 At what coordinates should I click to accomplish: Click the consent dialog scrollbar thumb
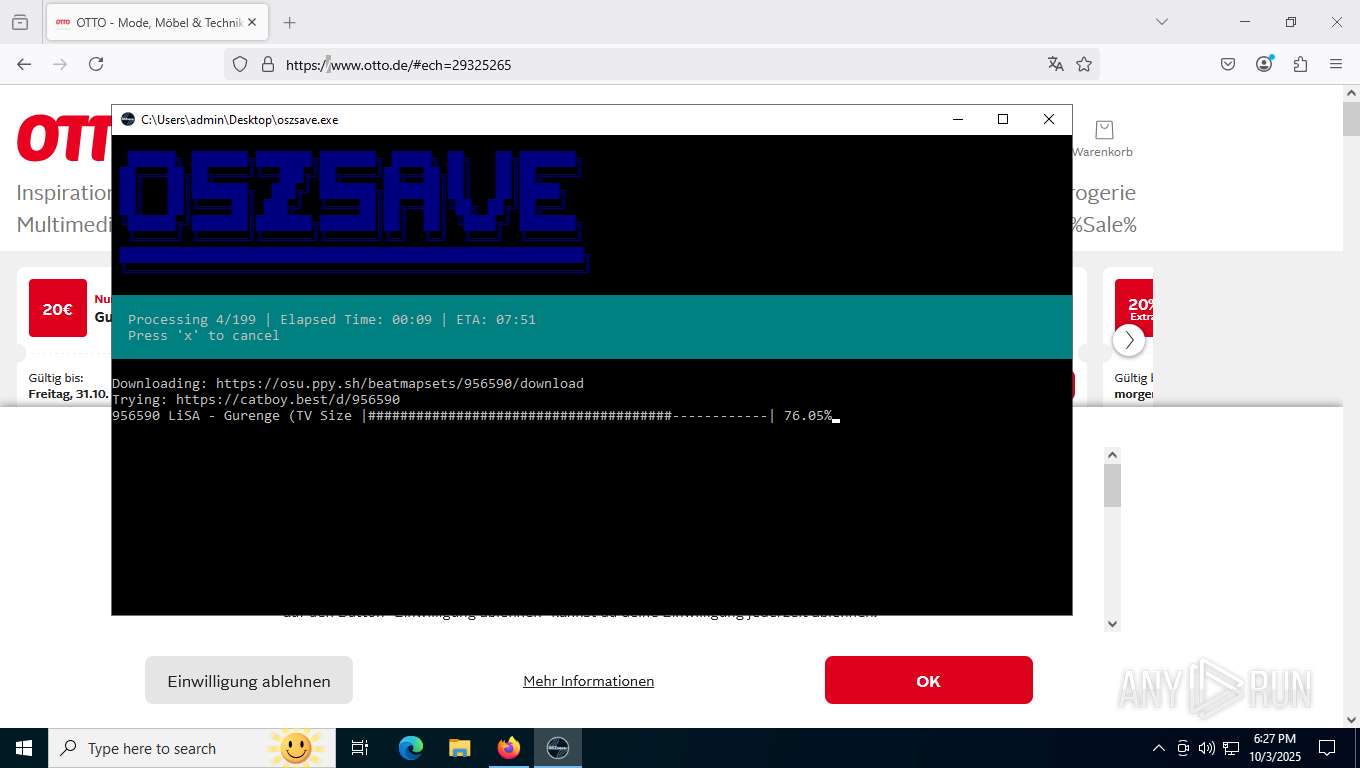[x=1112, y=485]
